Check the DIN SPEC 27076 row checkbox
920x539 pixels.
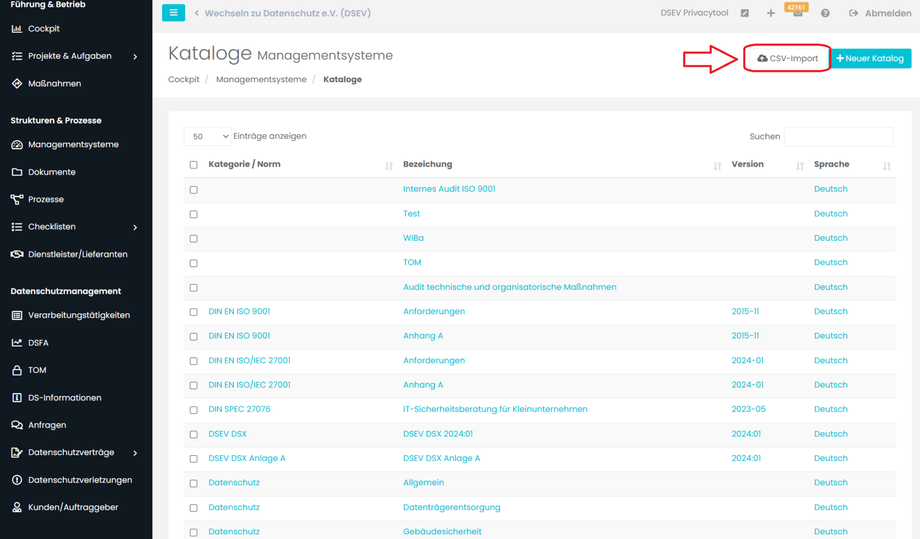tap(194, 410)
